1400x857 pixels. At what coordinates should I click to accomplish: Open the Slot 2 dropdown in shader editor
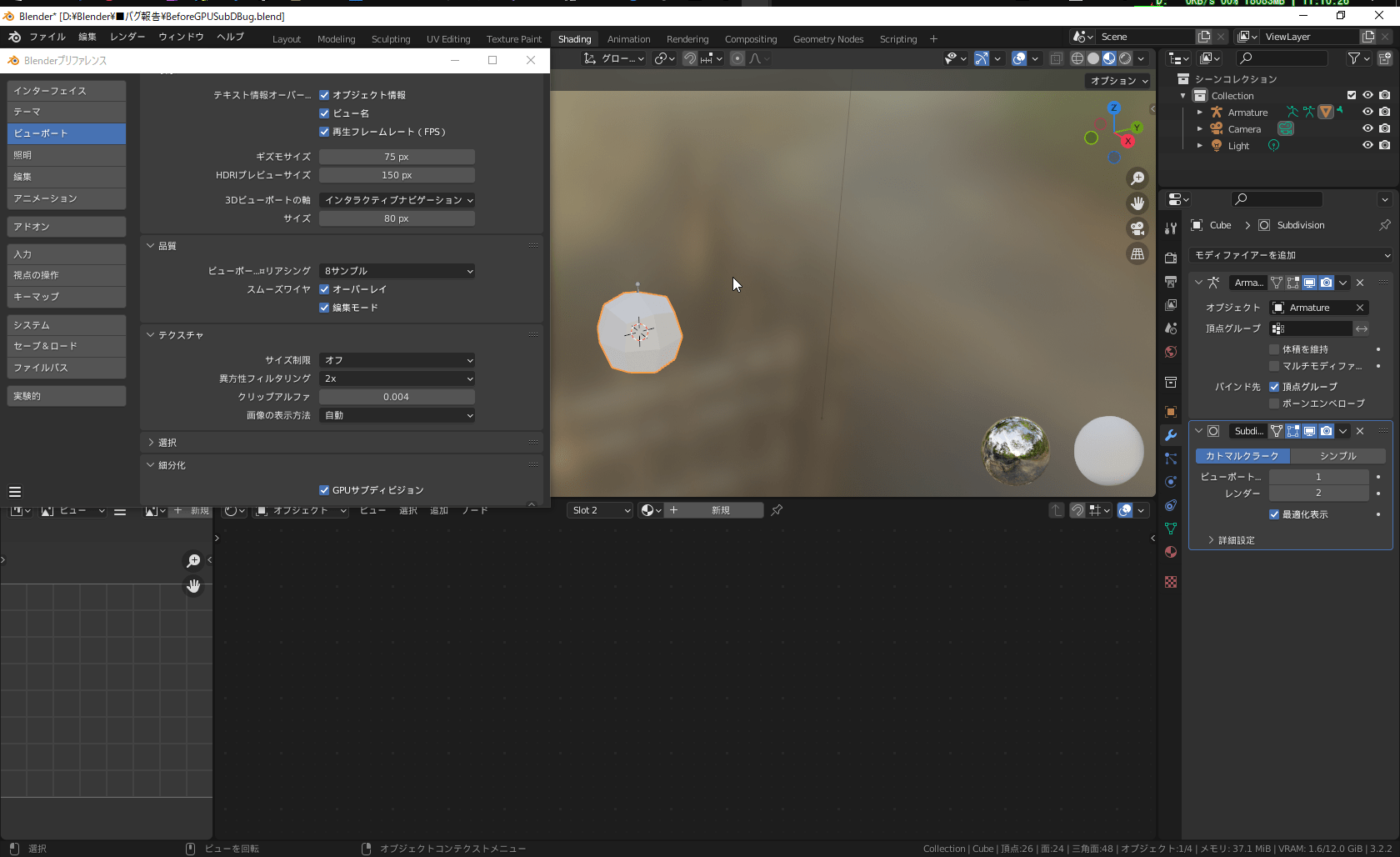pyautogui.click(x=598, y=509)
